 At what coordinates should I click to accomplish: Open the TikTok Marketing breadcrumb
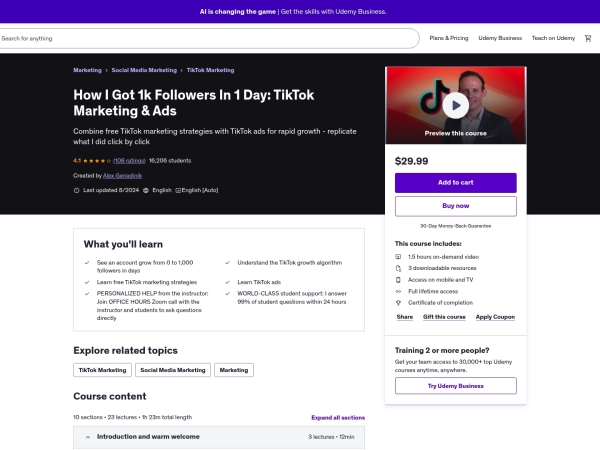tap(210, 70)
